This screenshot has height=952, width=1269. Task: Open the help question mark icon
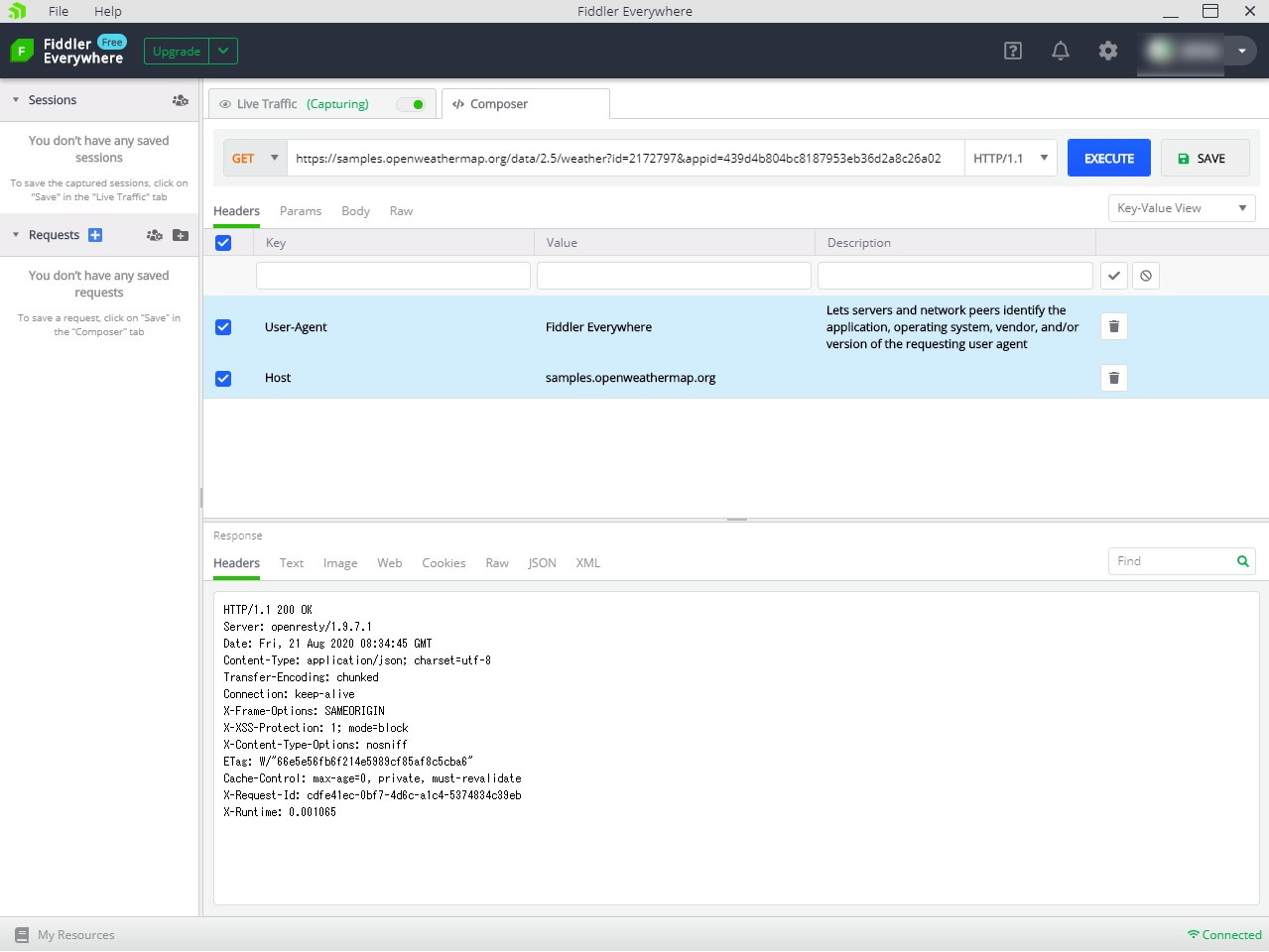tap(1013, 51)
